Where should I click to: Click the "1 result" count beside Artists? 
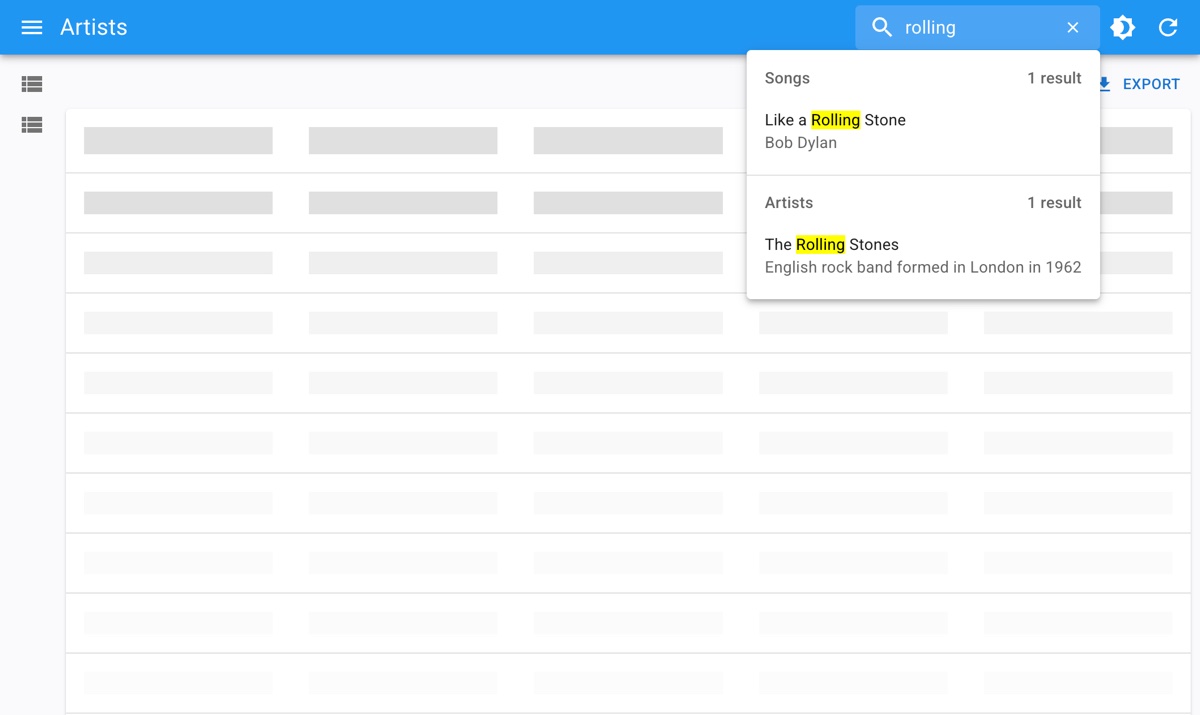[x=1054, y=202]
